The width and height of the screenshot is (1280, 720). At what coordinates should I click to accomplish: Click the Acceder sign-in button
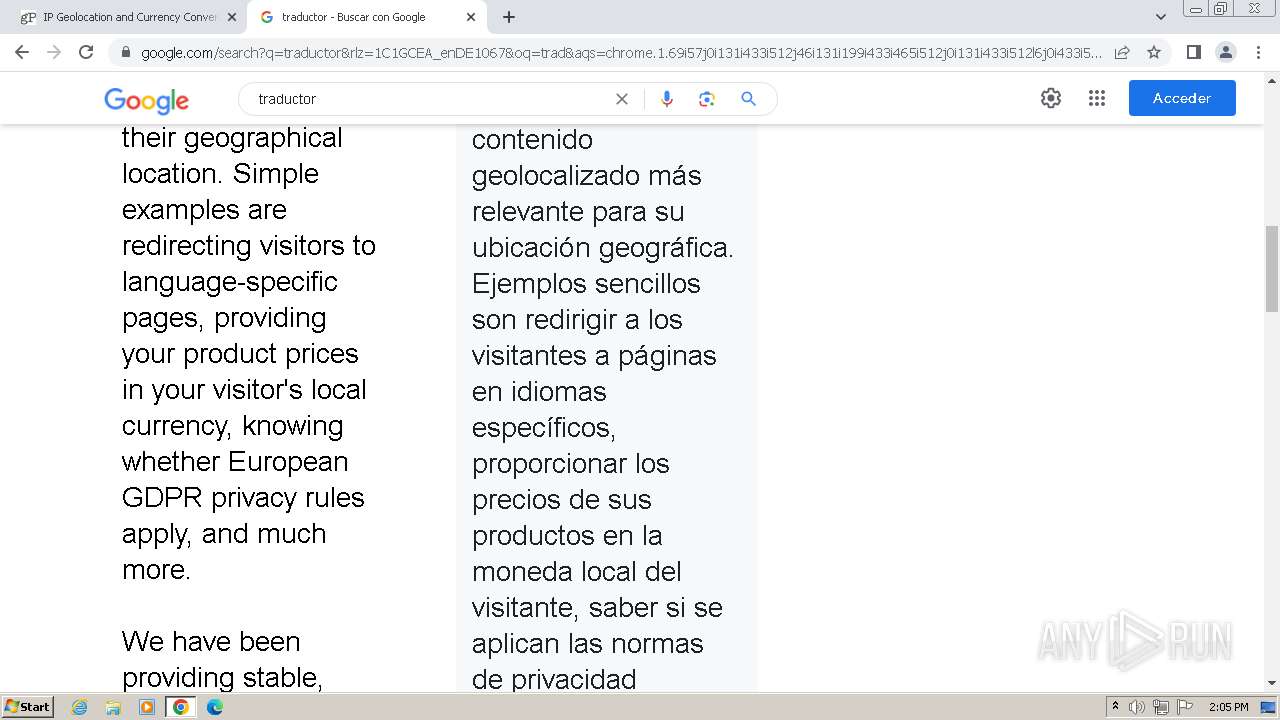pyautogui.click(x=1182, y=98)
